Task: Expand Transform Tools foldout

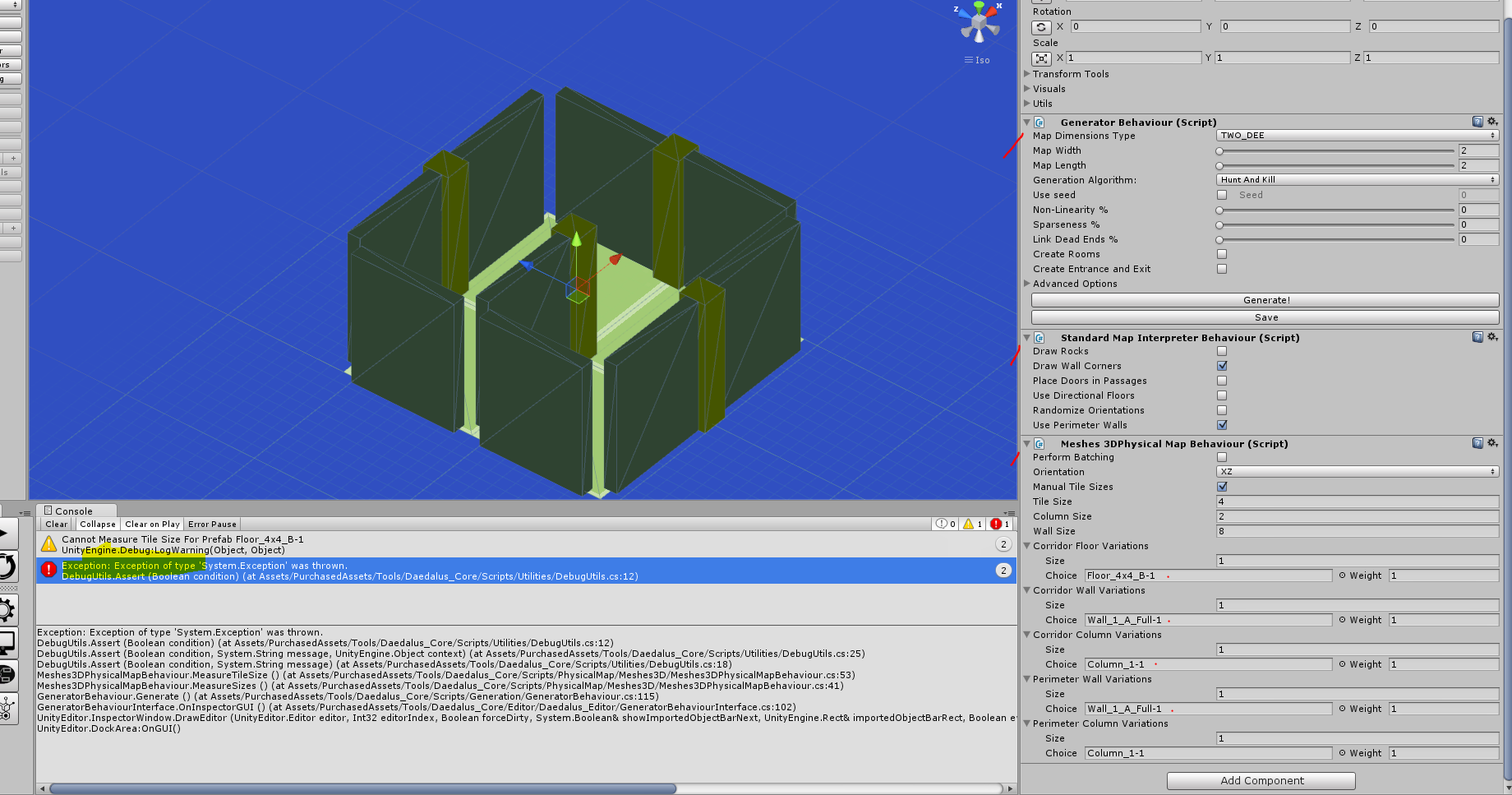Action: (x=1027, y=74)
